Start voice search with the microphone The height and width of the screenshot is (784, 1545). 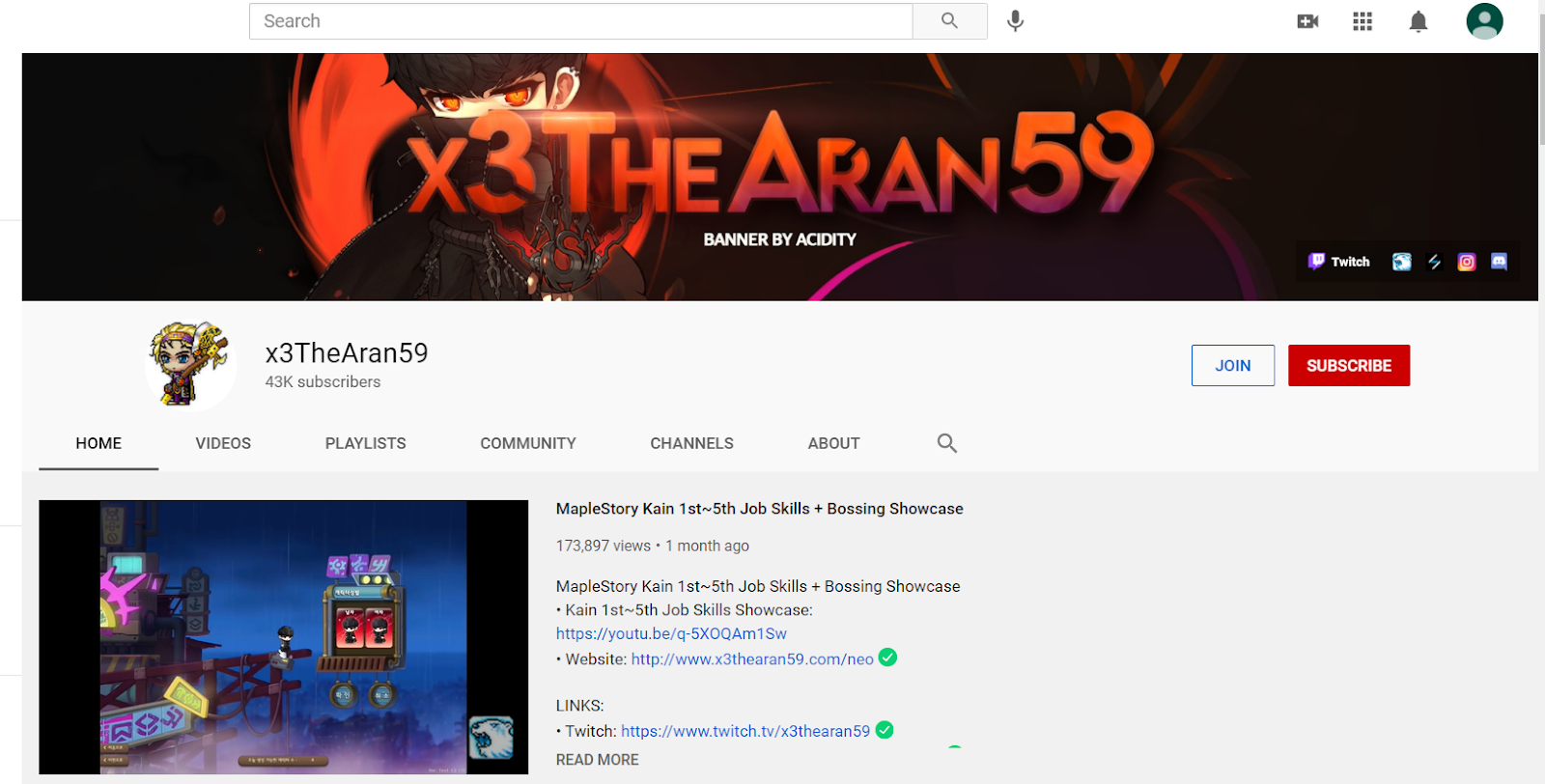(x=1015, y=21)
